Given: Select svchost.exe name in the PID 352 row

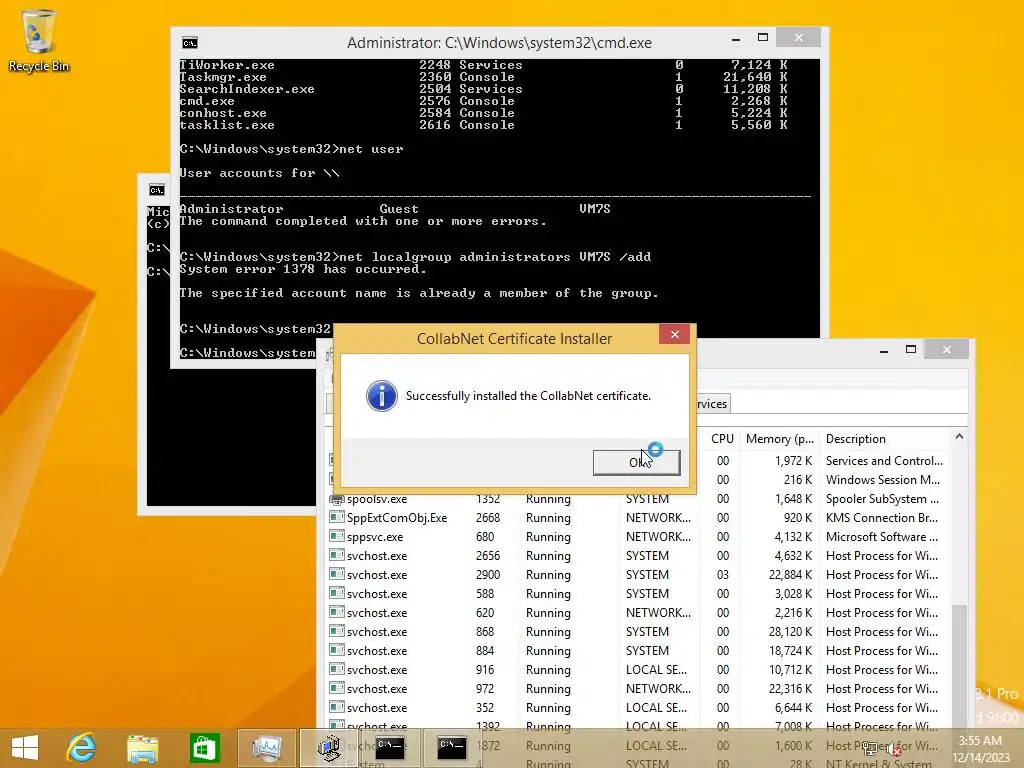Looking at the screenshot, I should 377,708.
